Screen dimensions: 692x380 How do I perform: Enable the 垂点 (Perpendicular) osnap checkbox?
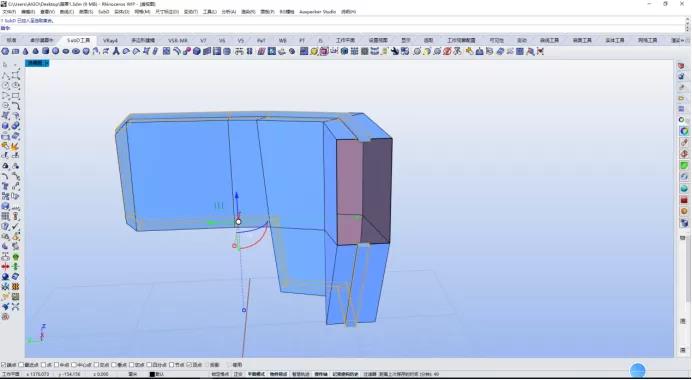pos(113,365)
